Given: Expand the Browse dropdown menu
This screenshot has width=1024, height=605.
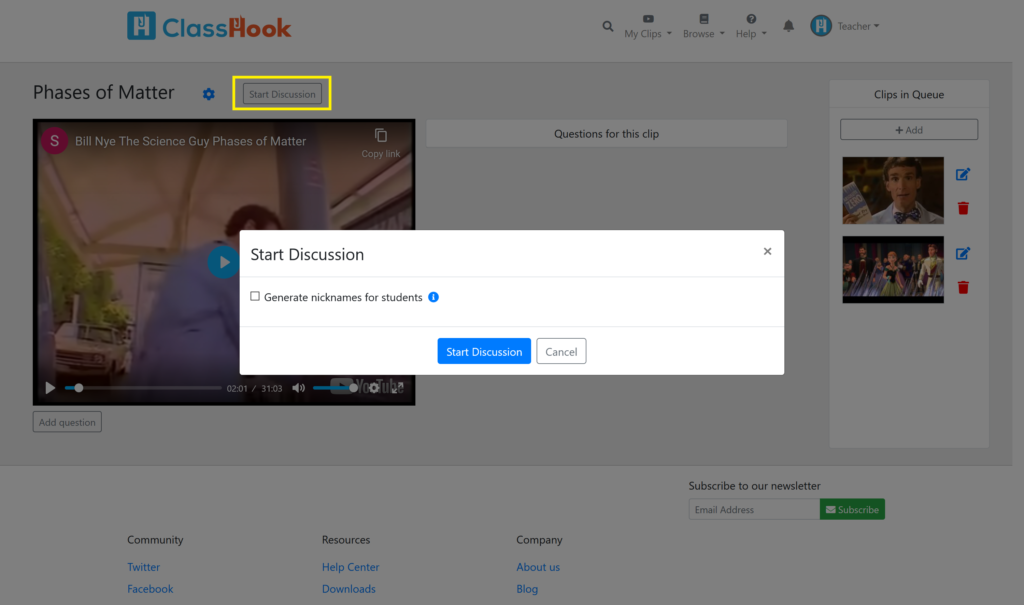Looking at the screenshot, I should coord(703,27).
